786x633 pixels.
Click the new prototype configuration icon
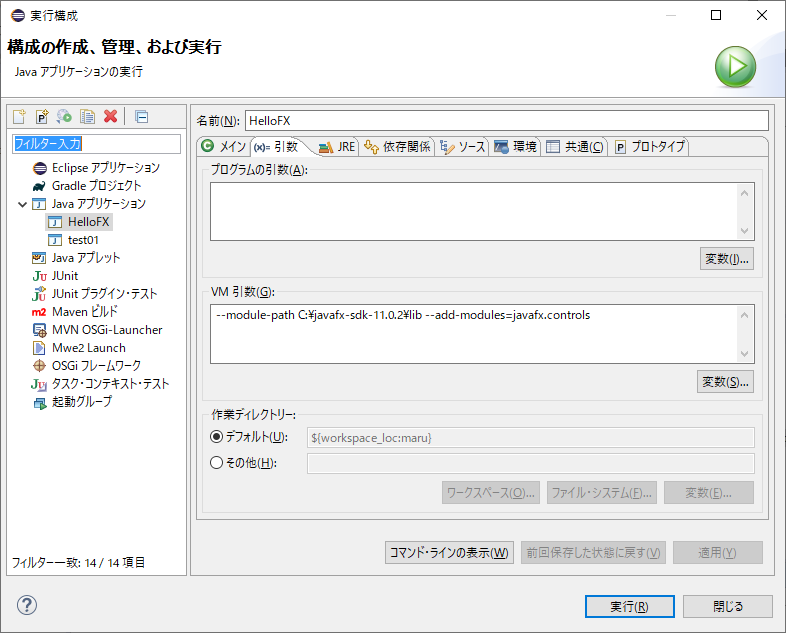[x=42, y=116]
